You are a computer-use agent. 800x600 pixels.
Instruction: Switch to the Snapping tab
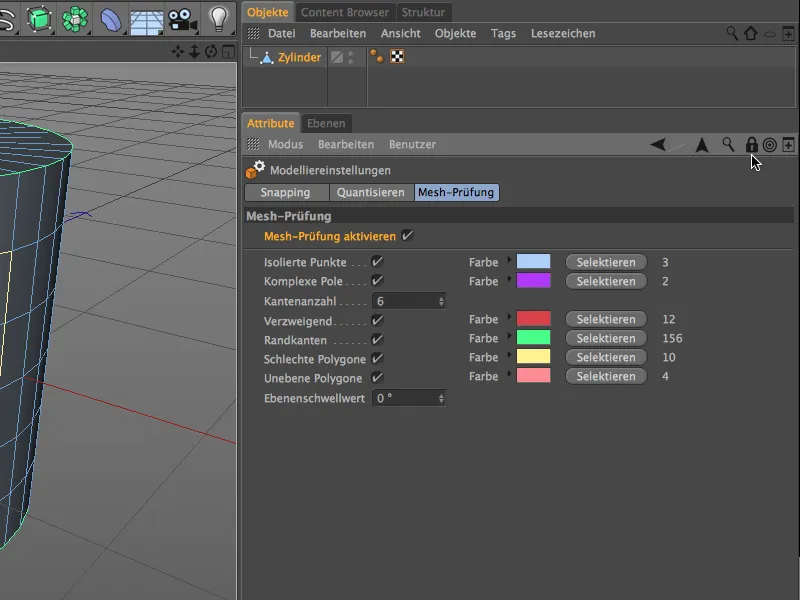pyautogui.click(x=285, y=192)
